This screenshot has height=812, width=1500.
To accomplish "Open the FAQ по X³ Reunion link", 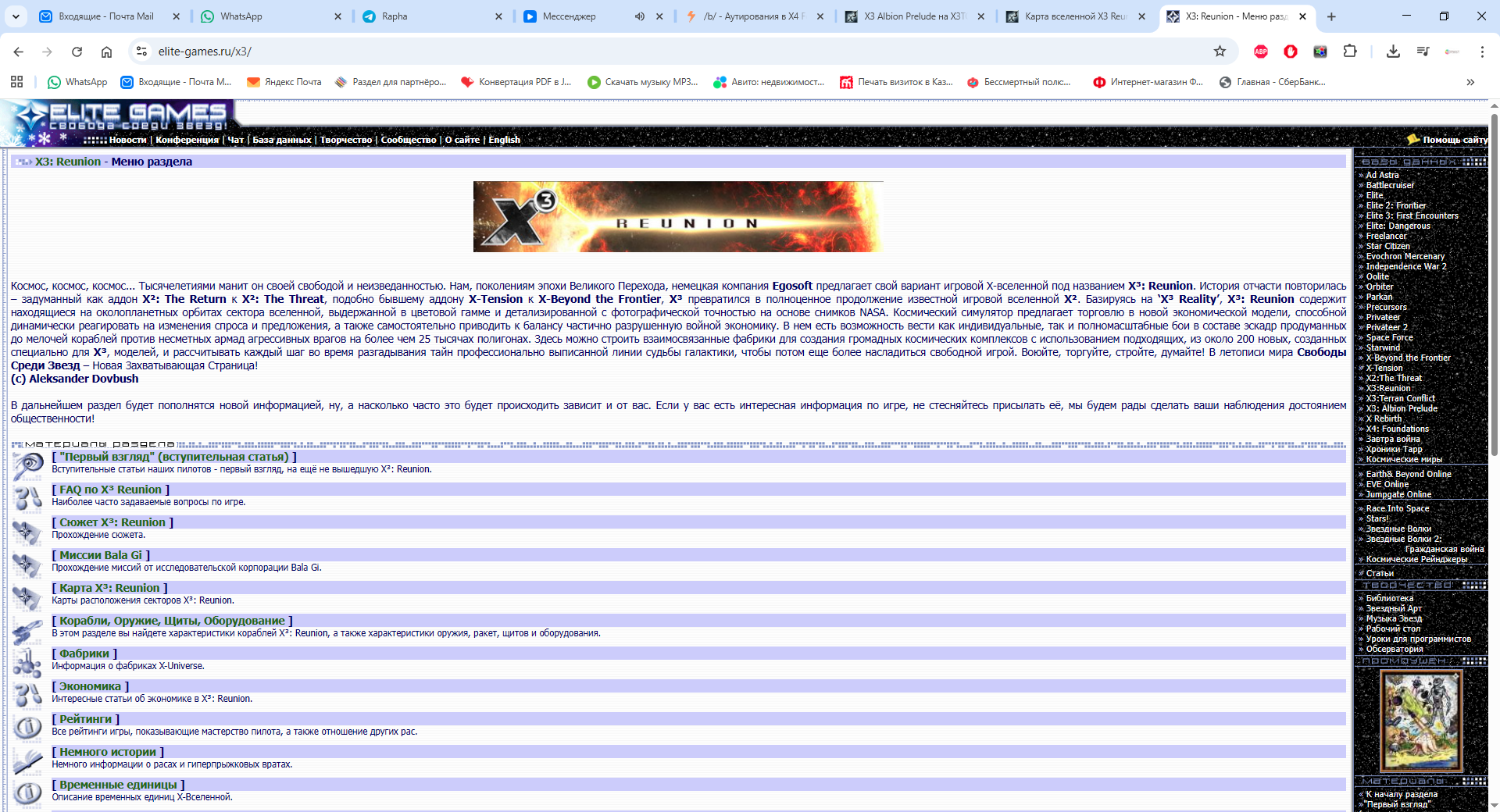I will coord(111,490).
